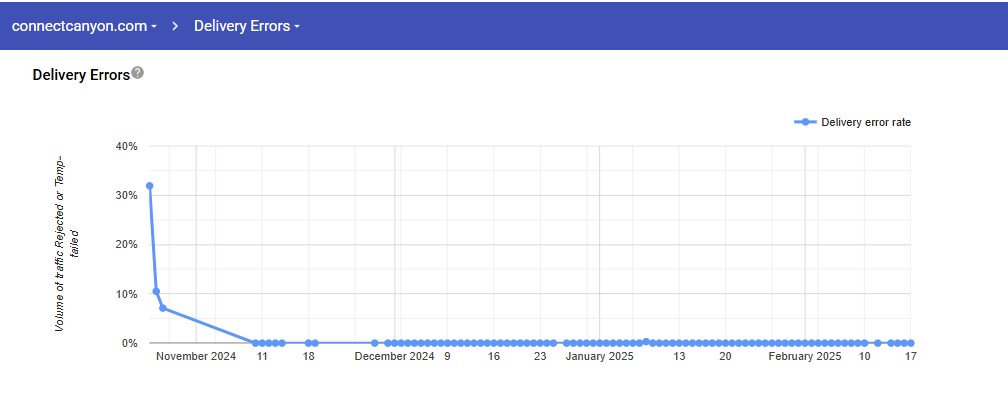This screenshot has height=406, width=1008.
Task: Select the slightly raised data point in early January
Action: (646, 341)
